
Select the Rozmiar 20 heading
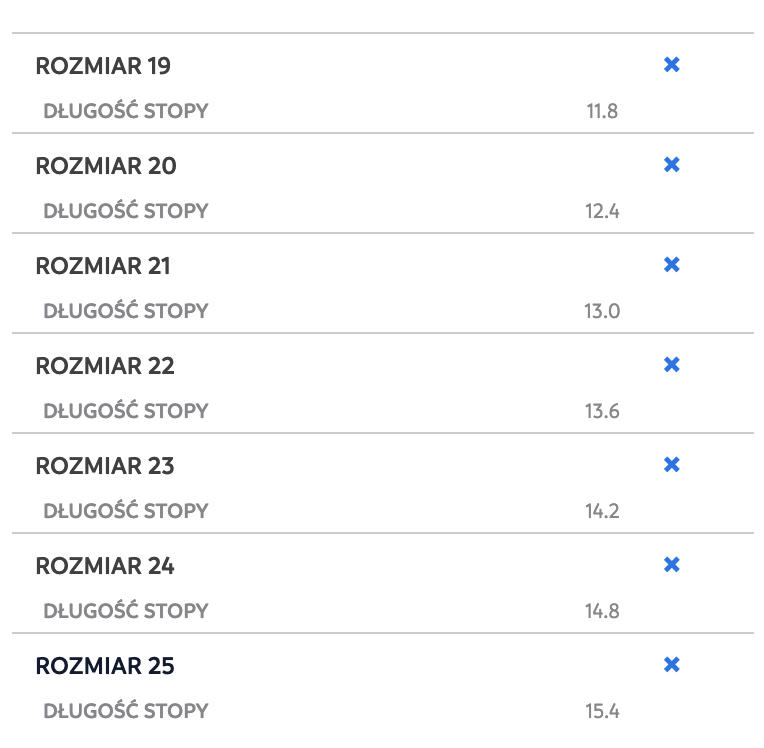tap(106, 166)
